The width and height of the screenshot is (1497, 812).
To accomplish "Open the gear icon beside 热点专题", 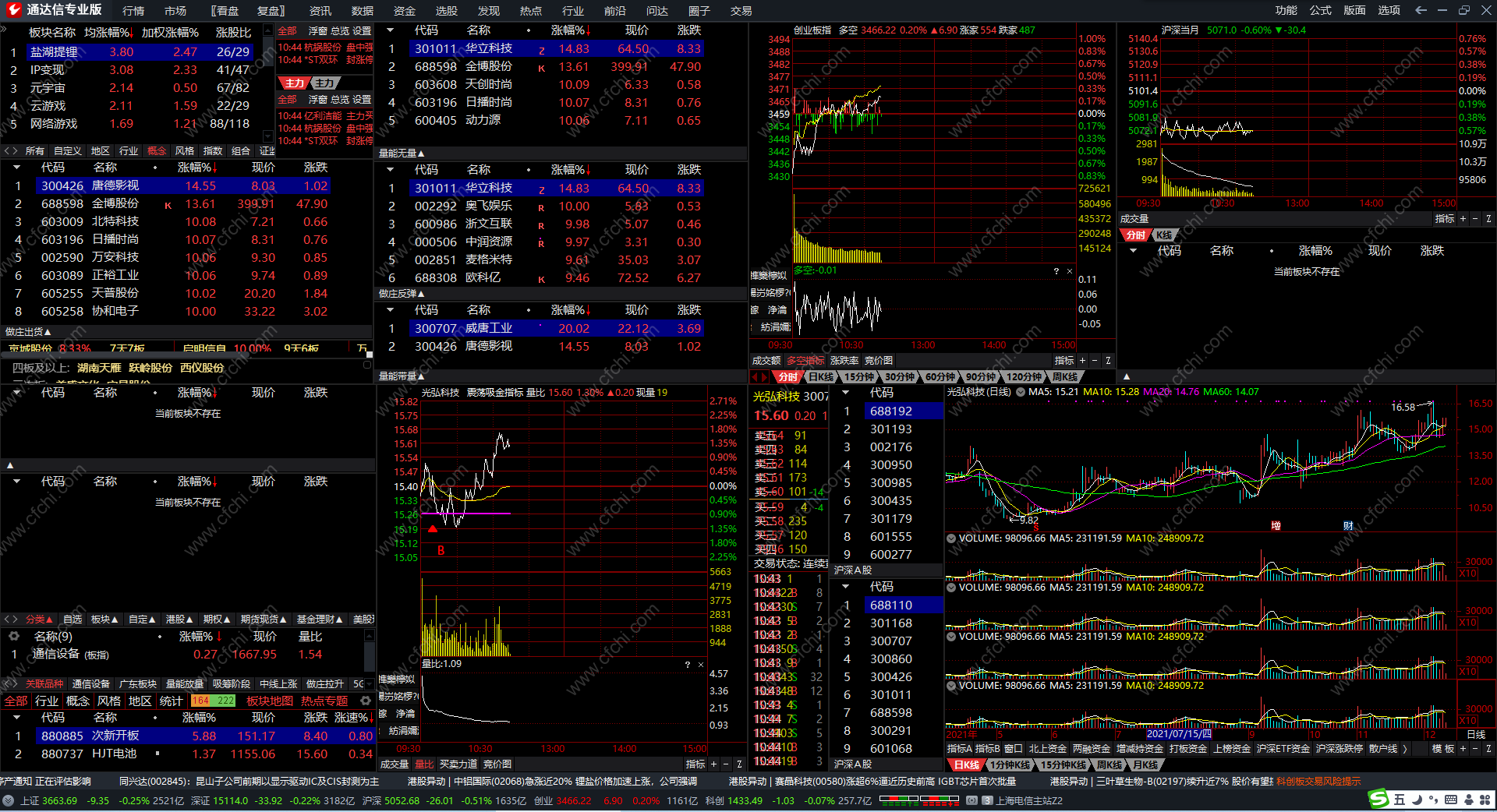I will 365,701.
